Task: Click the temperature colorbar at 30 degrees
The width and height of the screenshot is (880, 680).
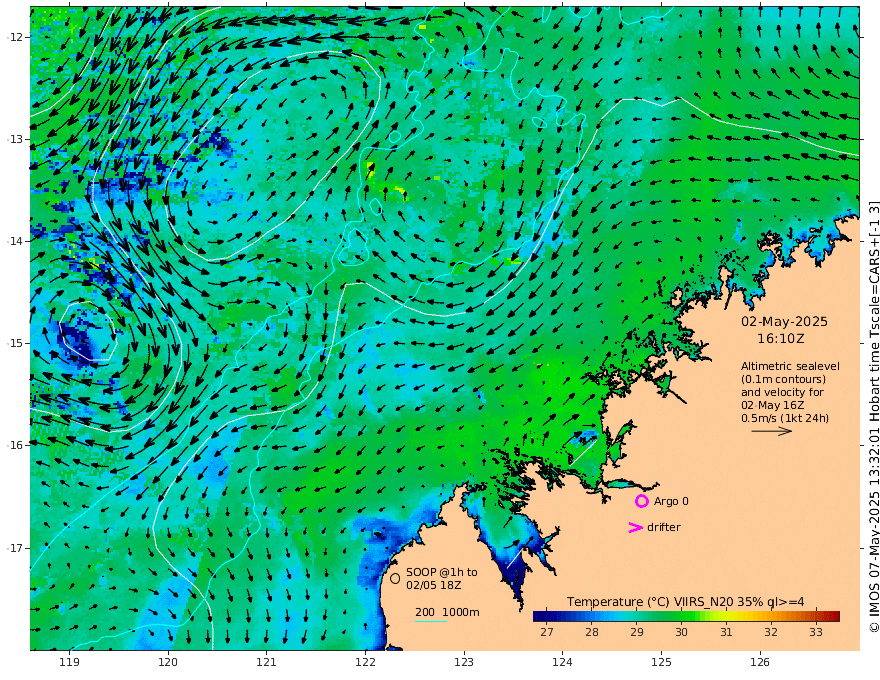Action: 681,616
